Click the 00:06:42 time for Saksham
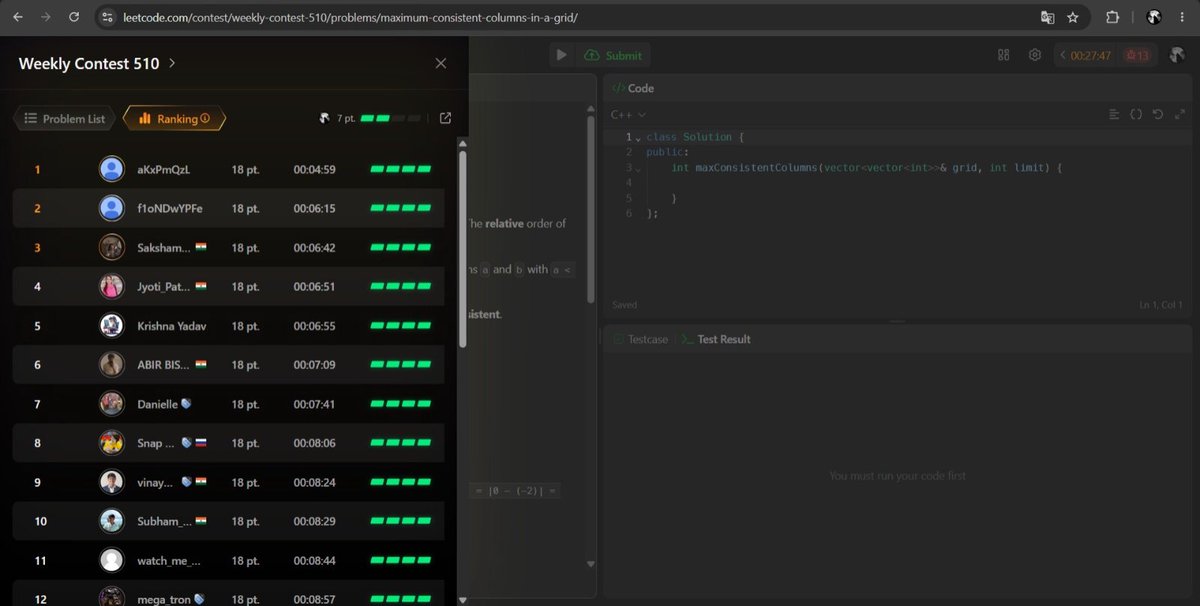 pyautogui.click(x=314, y=247)
